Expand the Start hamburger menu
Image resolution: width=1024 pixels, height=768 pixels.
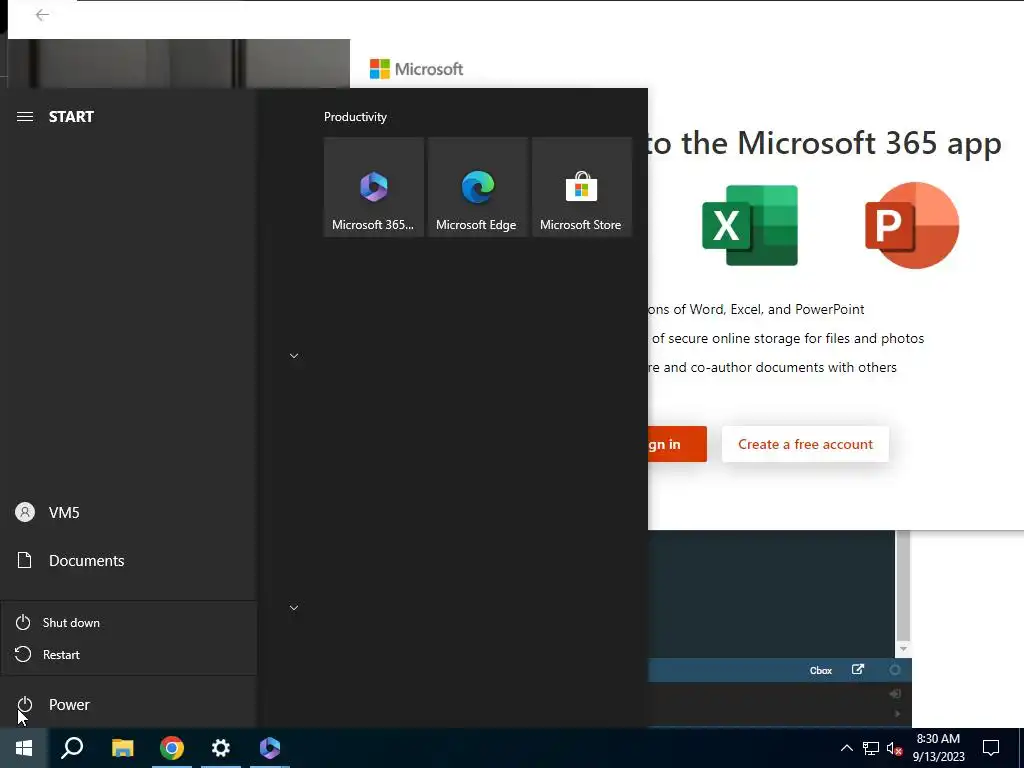click(x=25, y=117)
